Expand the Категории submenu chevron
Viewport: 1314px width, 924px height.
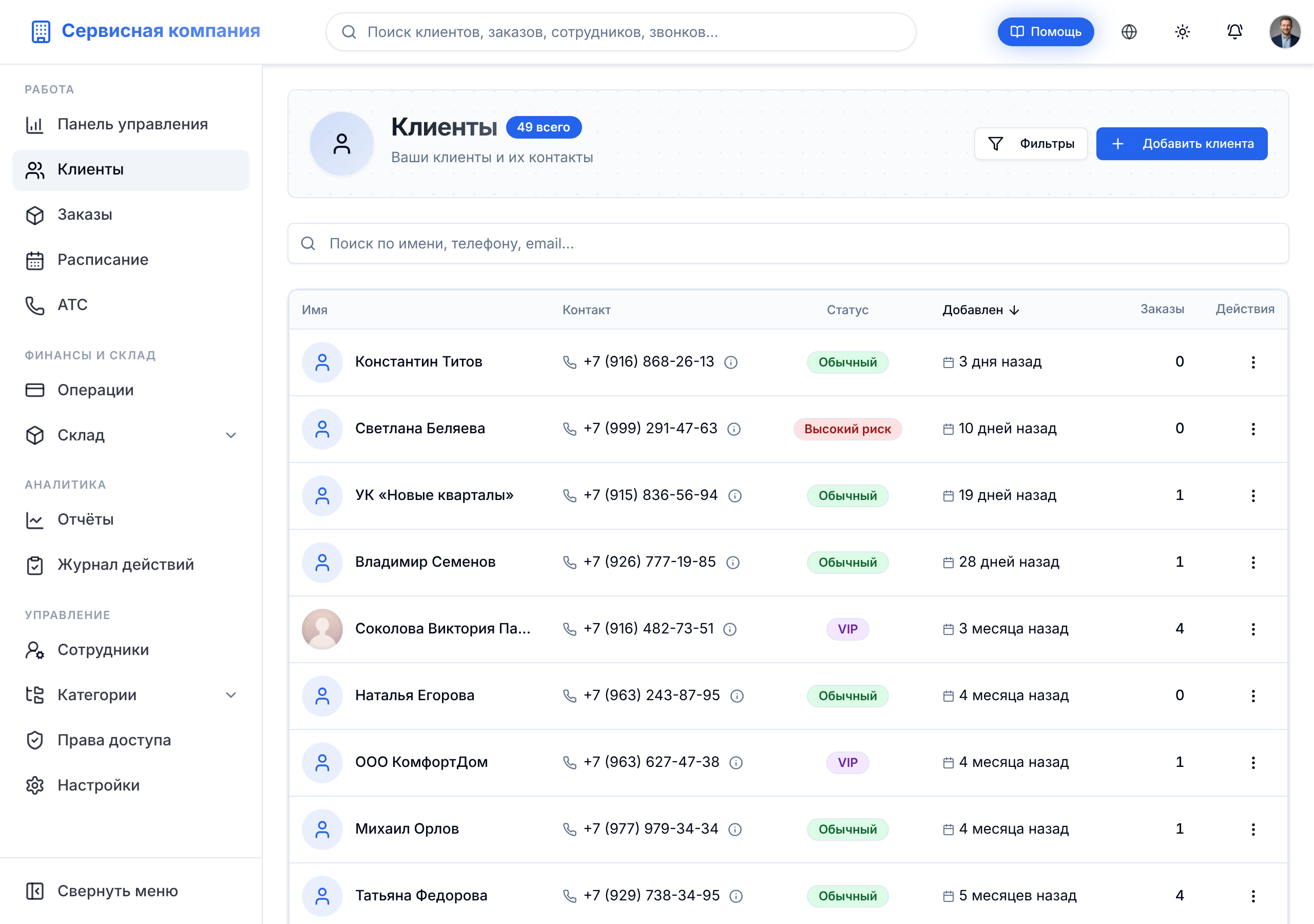(x=231, y=696)
